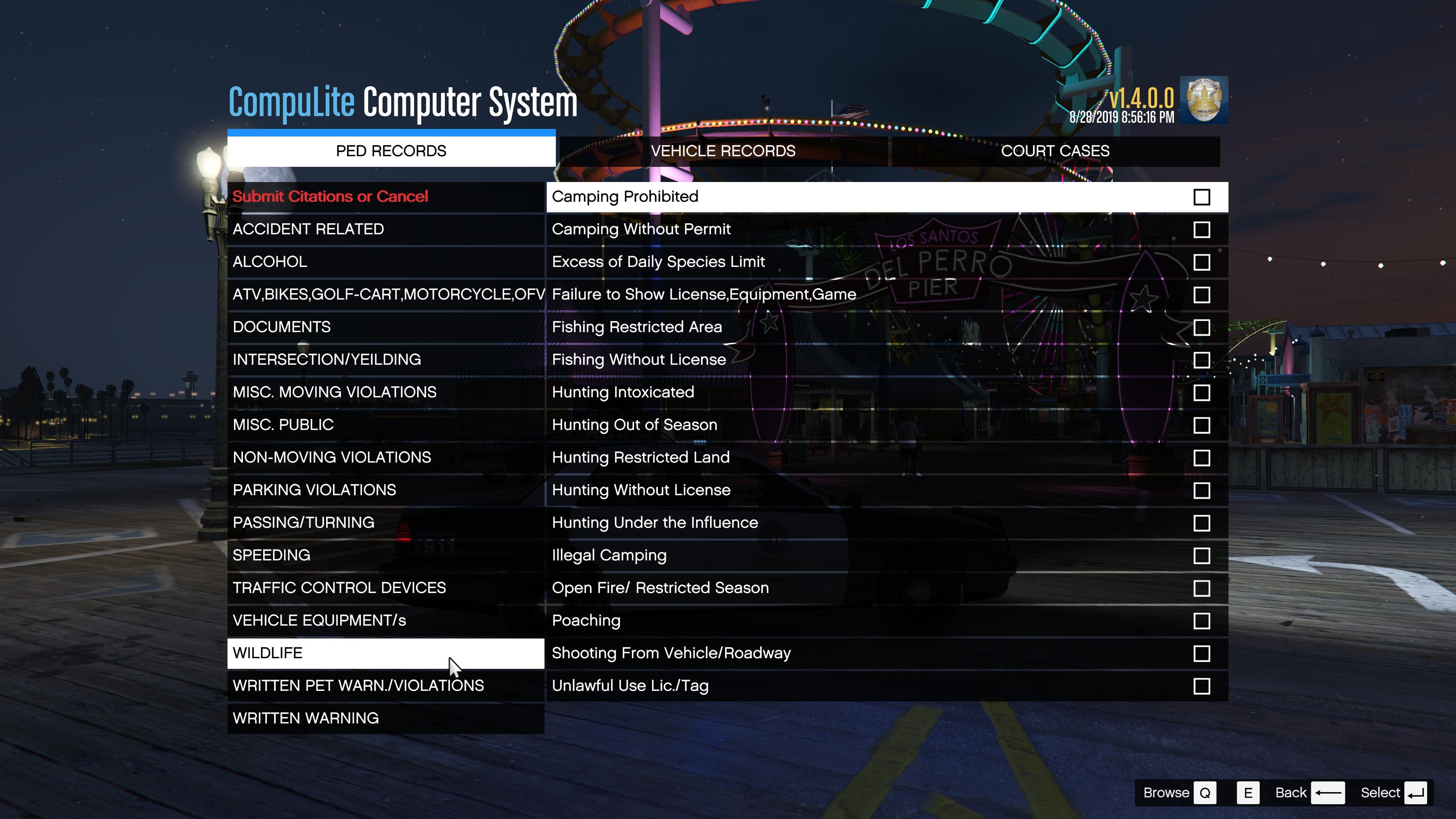Open the Court Cases tab

click(1055, 151)
